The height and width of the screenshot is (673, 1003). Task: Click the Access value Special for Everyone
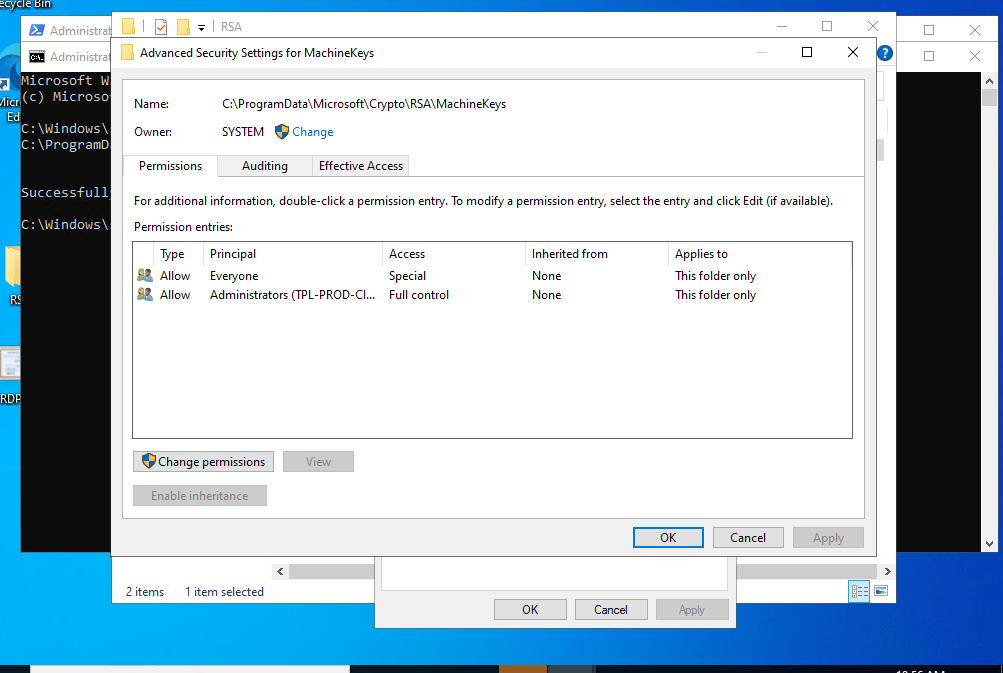point(407,276)
